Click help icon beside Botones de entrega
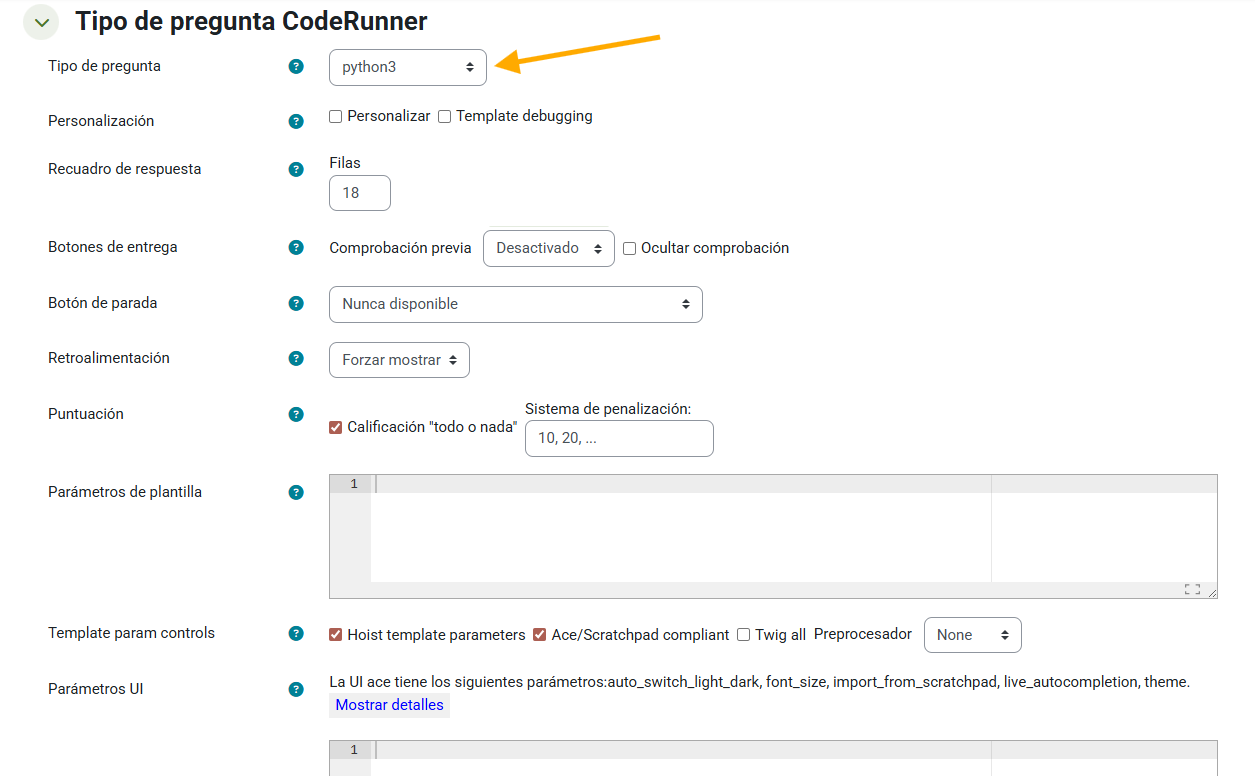Viewport: 1255px width, 776px height. click(296, 248)
